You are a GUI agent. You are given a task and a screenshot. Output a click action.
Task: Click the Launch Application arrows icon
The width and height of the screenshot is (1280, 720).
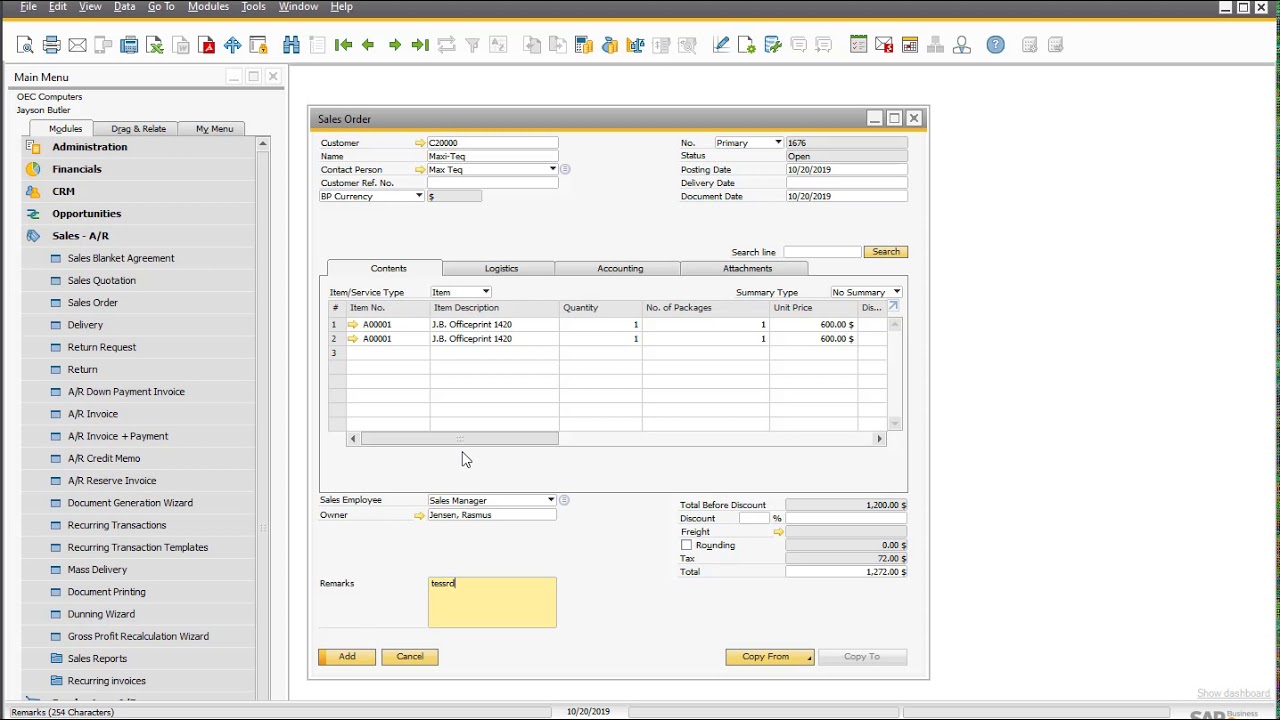click(233, 45)
